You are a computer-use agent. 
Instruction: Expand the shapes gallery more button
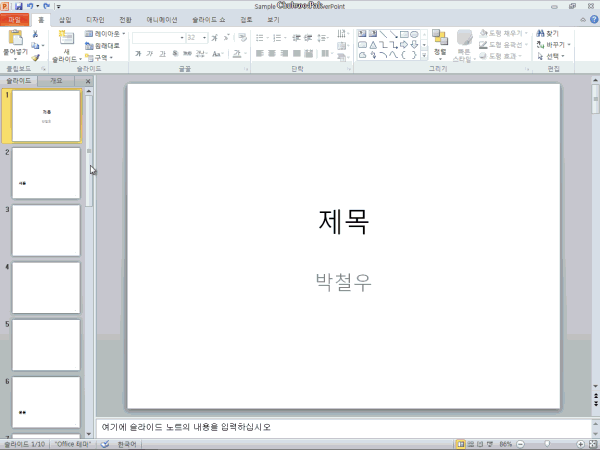click(x=424, y=56)
